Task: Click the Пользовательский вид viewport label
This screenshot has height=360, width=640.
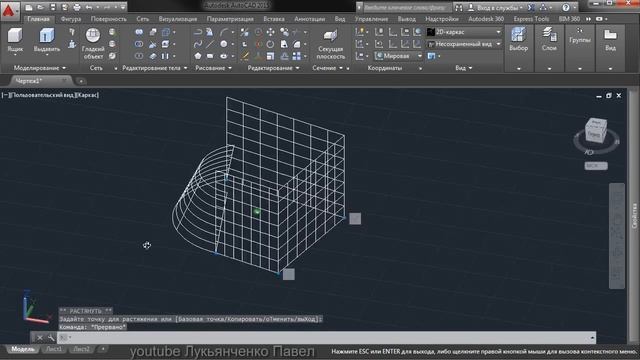Action: click(42, 95)
